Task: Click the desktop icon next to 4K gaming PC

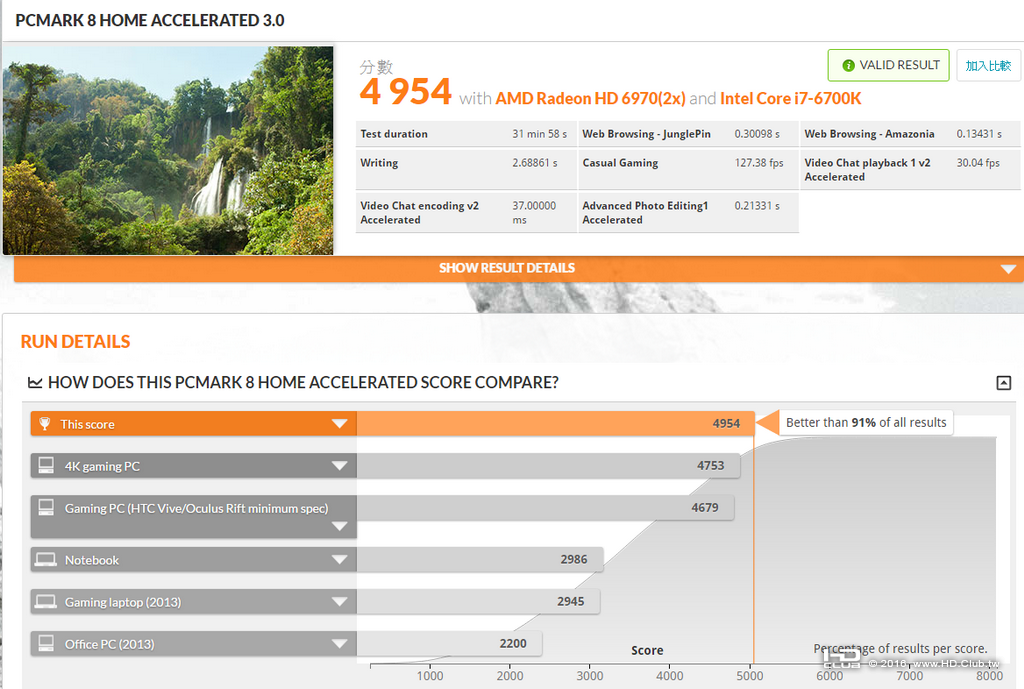Action: pos(46,466)
